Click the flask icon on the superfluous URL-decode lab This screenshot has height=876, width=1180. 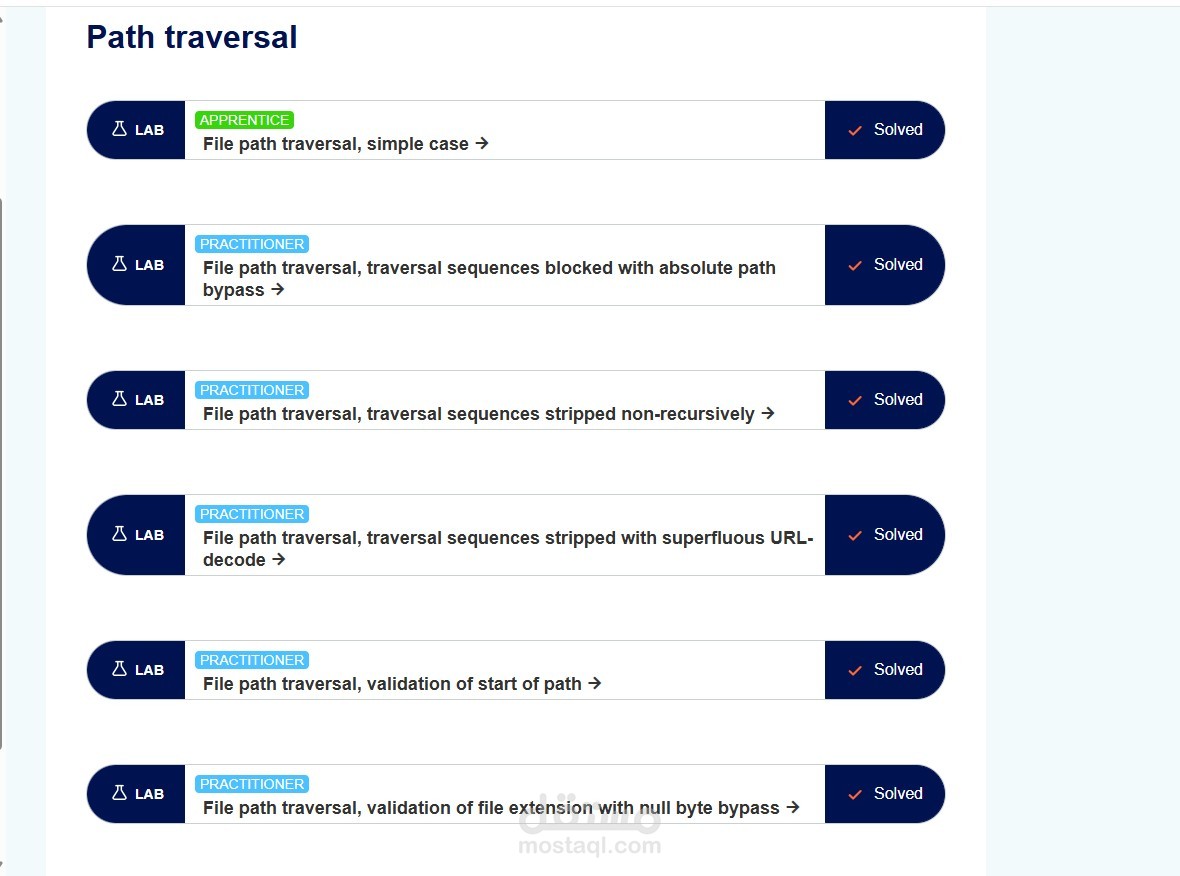[x=119, y=534]
